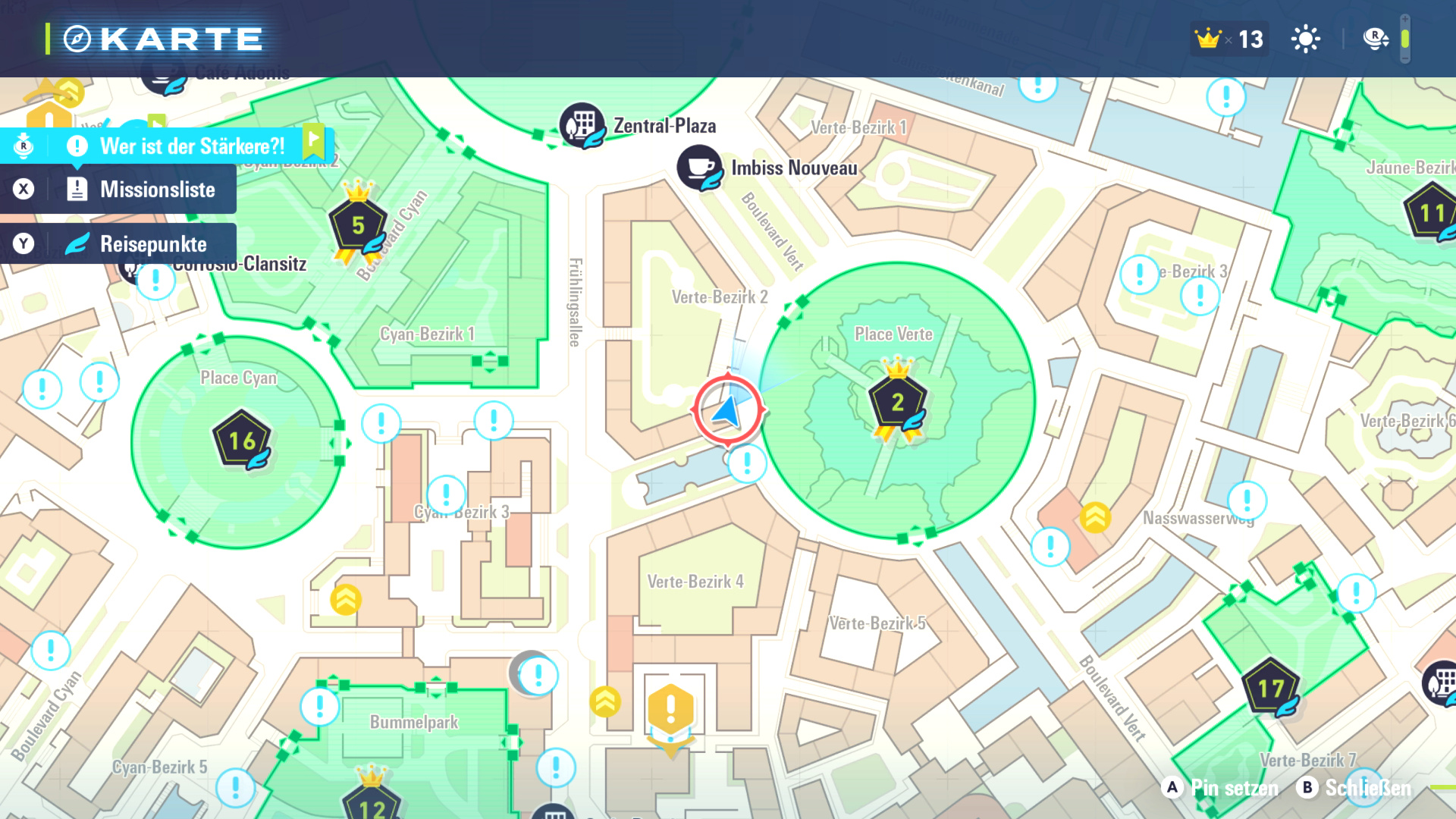Select the Imbiss Nouveau café icon
The image size is (1456, 819).
698,168
